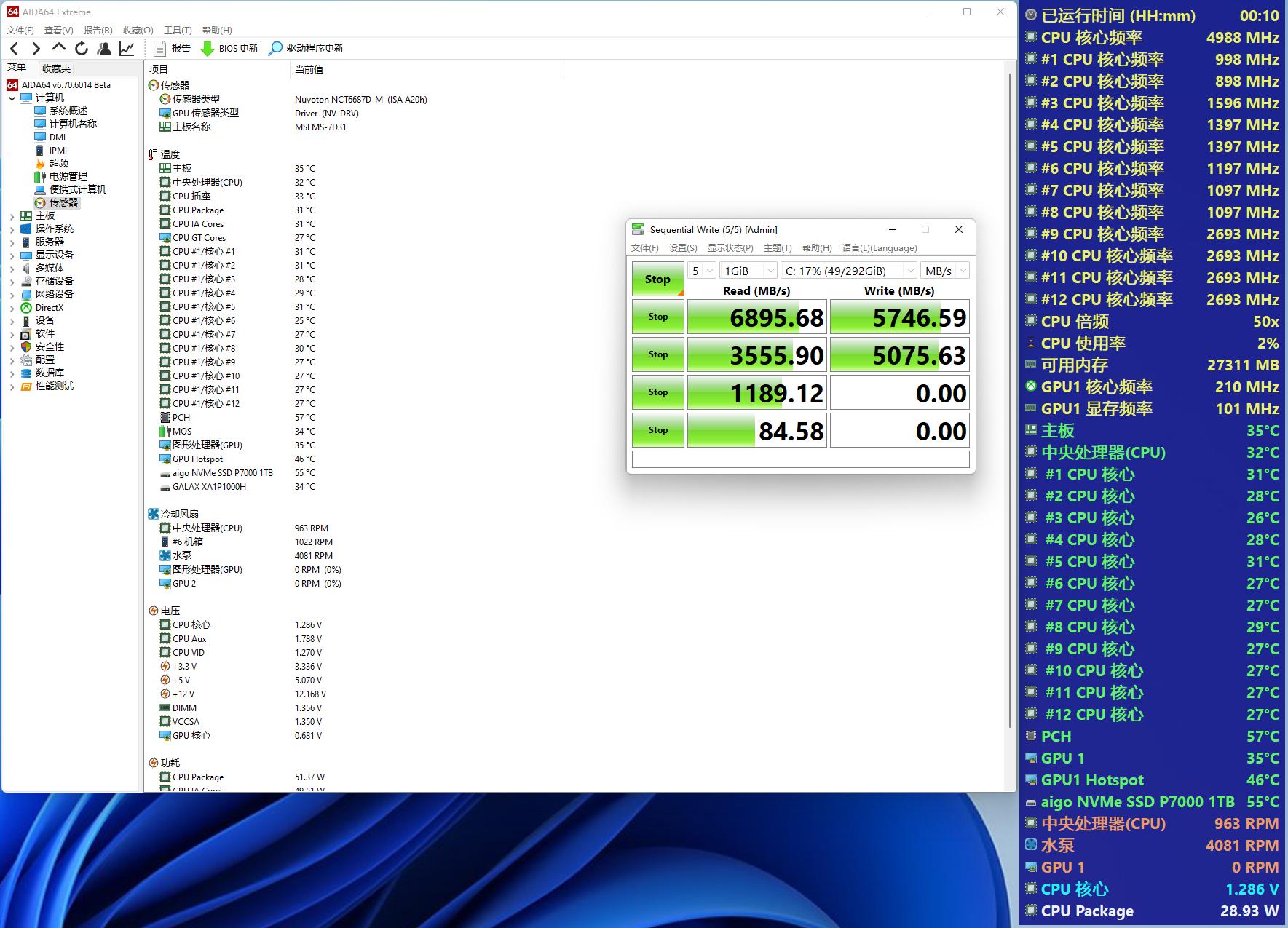Viewport: 1288px width, 928px height.
Task: Open the MB/s unit dropdown
Action: [944, 271]
